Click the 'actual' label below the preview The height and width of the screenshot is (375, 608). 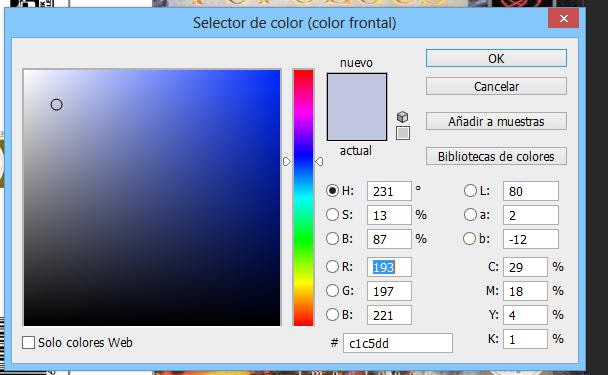pyautogui.click(x=356, y=150)
